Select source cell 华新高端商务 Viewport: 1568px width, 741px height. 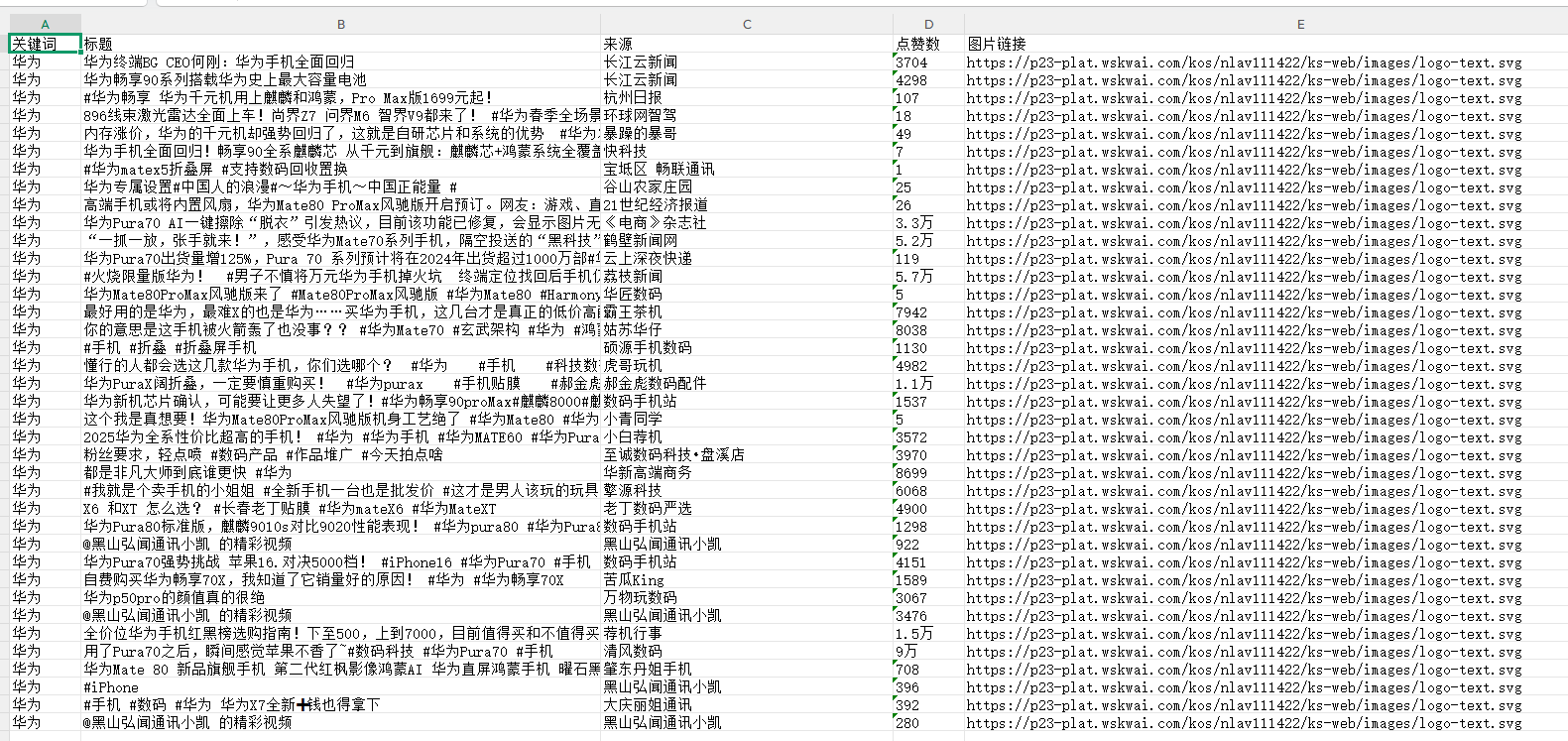pyautogui.click(x=747, y=472)
